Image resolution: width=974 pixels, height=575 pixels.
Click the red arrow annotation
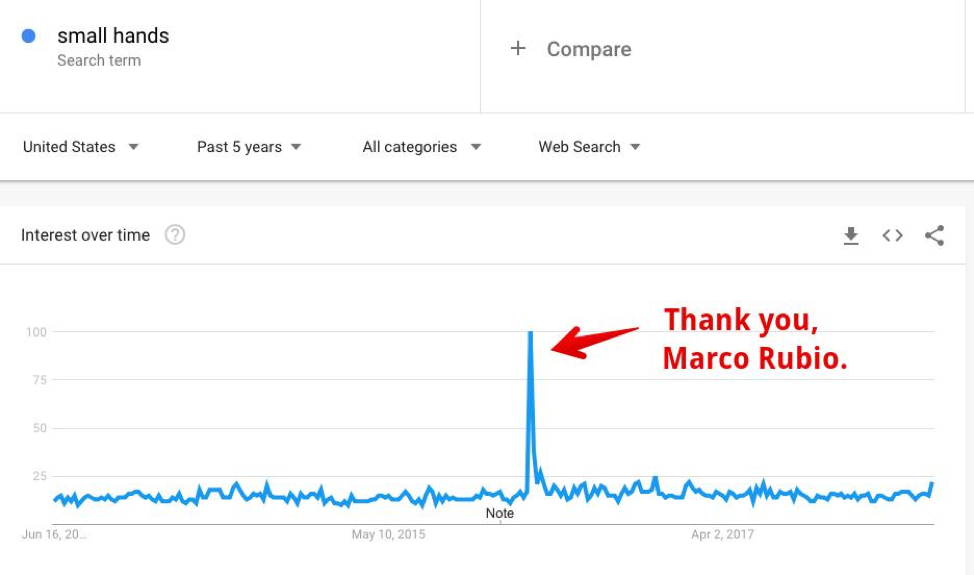(x=593, y=340)
